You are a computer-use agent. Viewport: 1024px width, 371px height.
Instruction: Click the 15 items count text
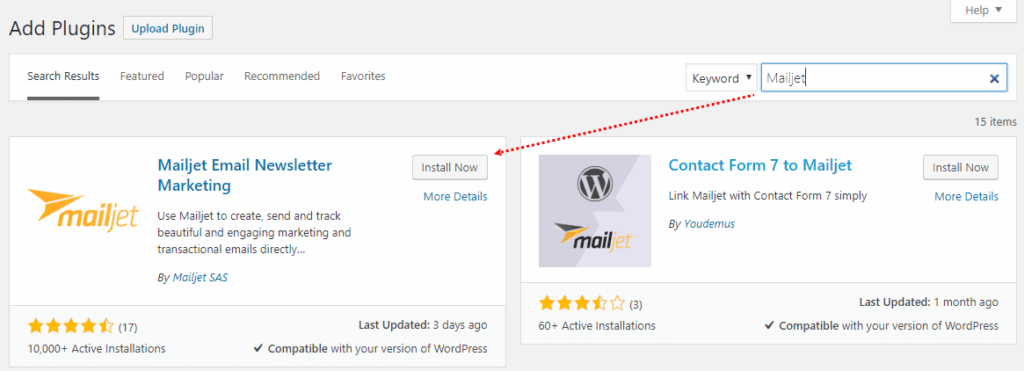[x=995, y=121]
